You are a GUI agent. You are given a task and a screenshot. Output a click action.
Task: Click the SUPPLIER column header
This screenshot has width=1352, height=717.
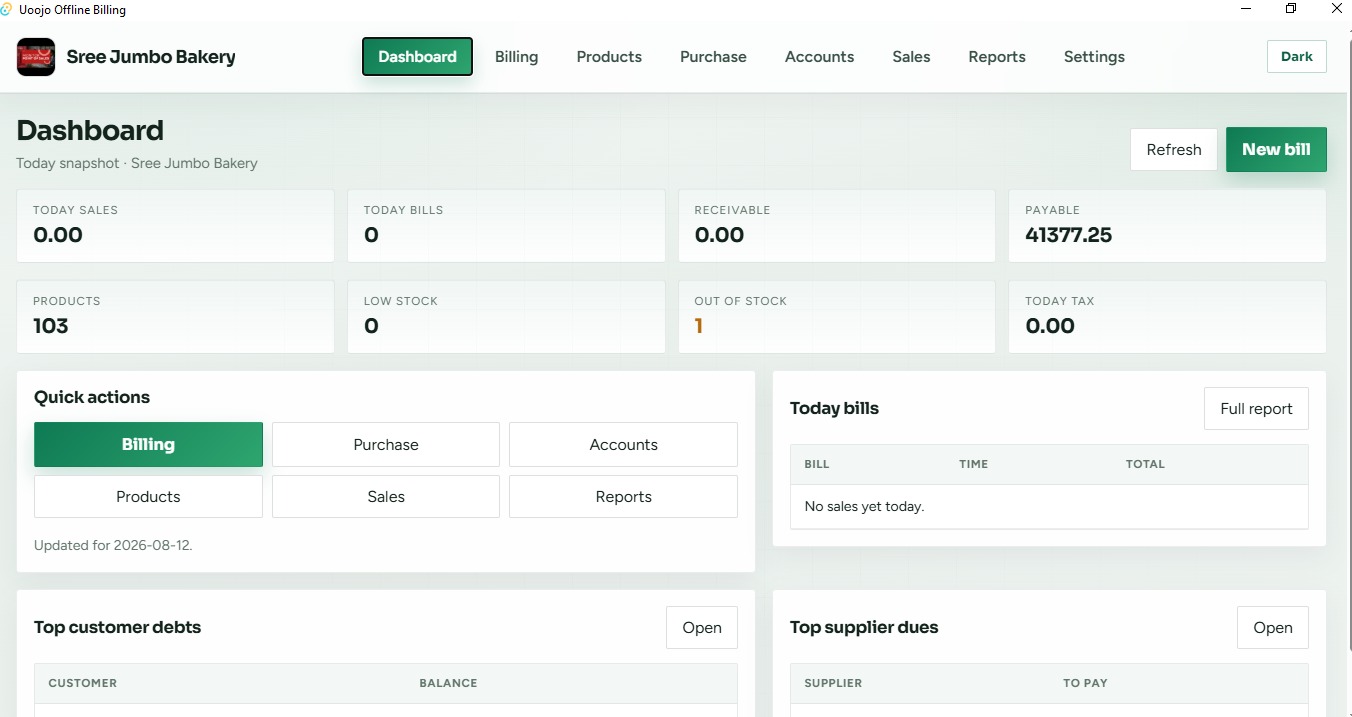click(833, 683)
